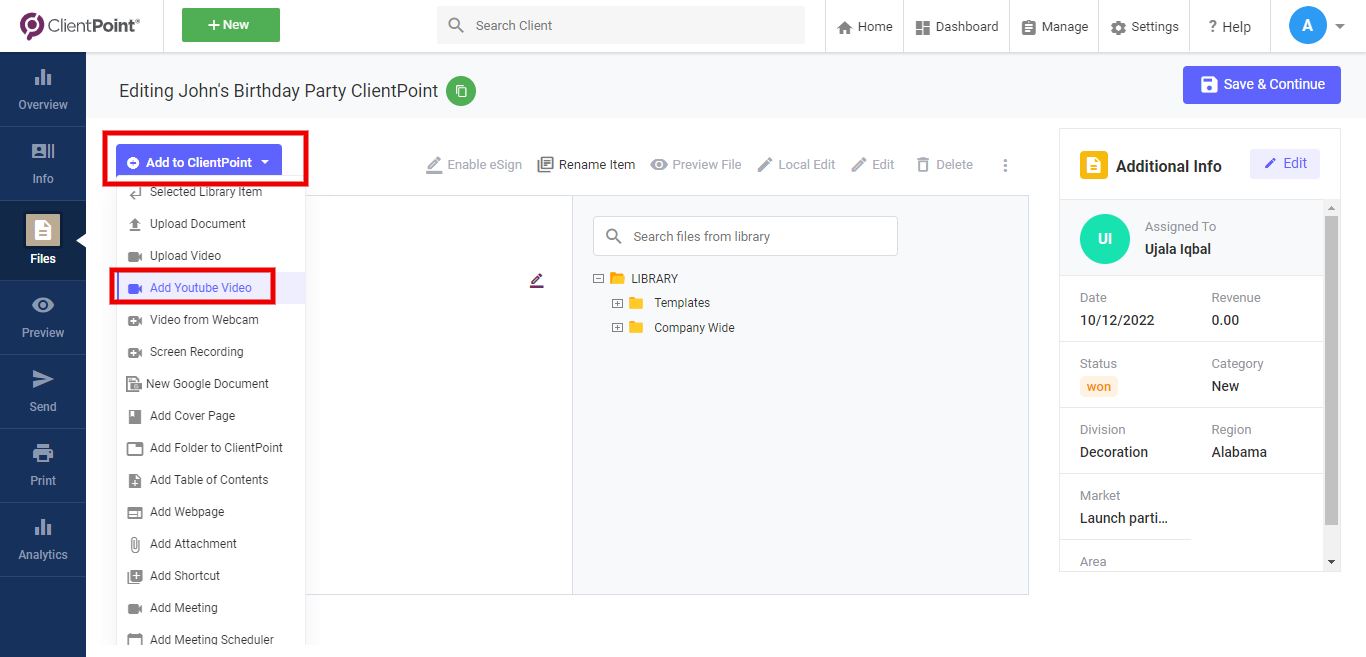Viewport: 1366px width, 657px height.
Task: Open Add to ClientPoint dropdown
Action: point(199,162)
